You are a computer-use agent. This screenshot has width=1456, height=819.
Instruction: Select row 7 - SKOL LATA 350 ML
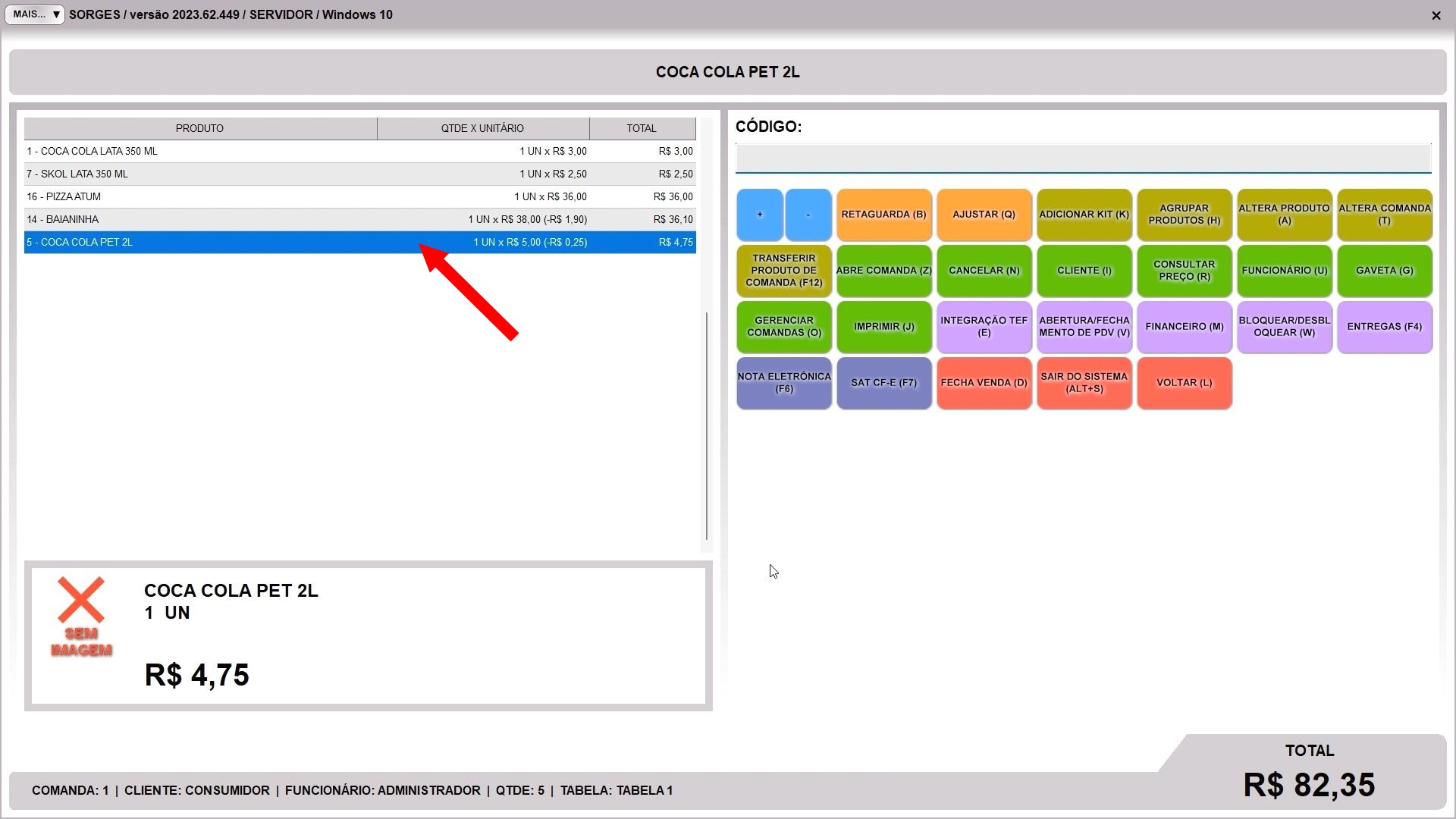click(x=360, y=174)
